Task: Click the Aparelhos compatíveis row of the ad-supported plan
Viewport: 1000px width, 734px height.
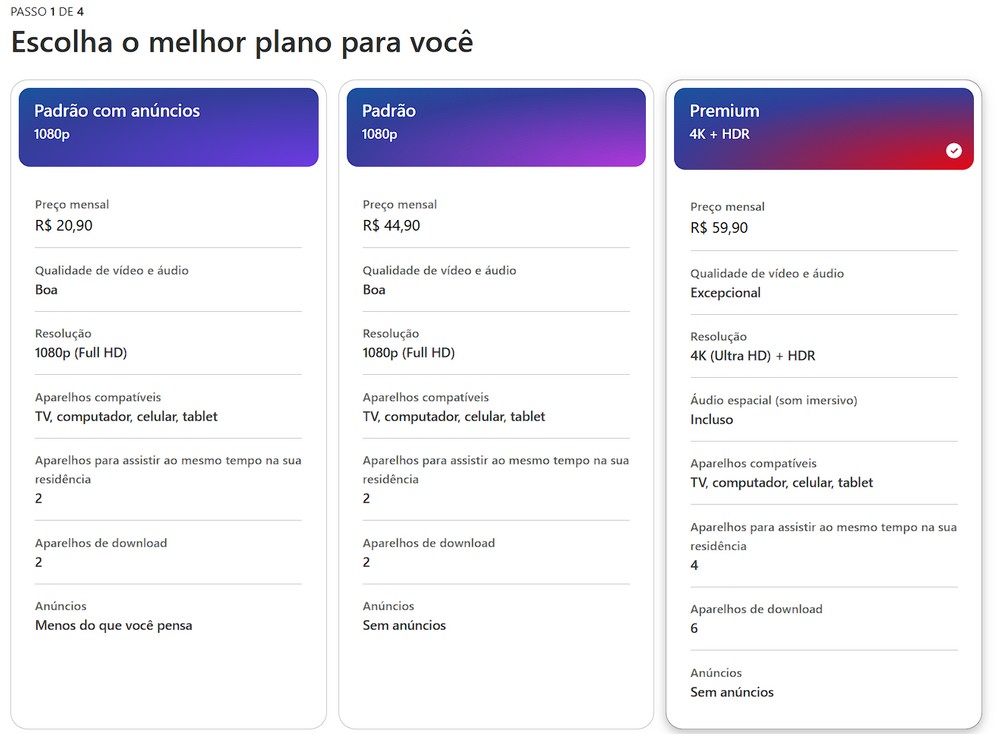Action: (168, 407)
